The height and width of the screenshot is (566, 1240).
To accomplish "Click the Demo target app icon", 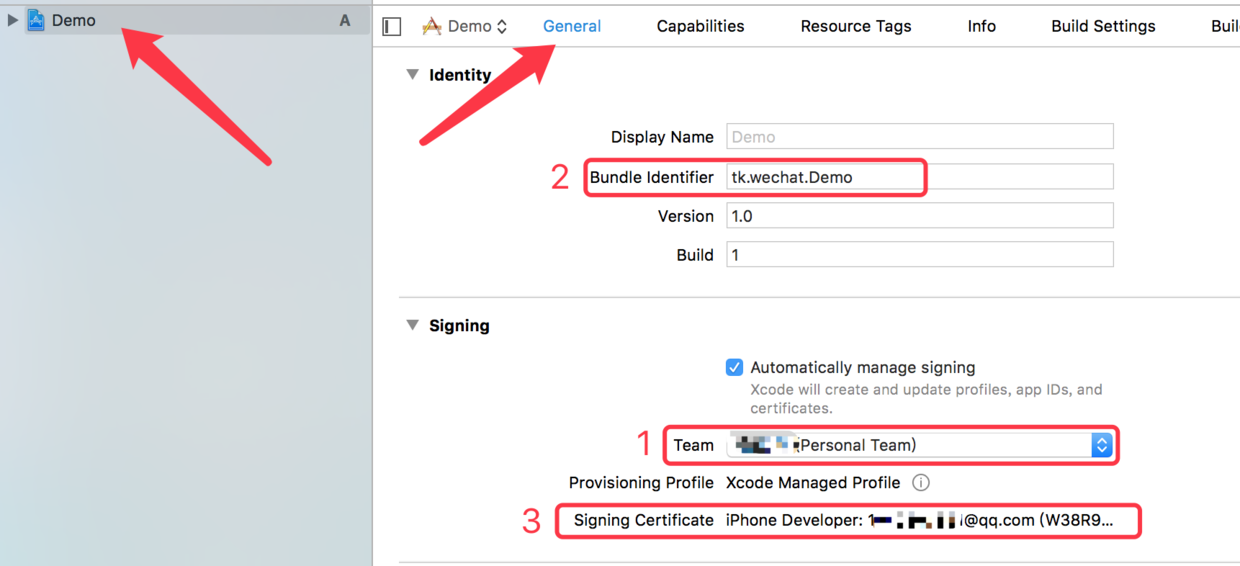I will (x=432, y=27).
